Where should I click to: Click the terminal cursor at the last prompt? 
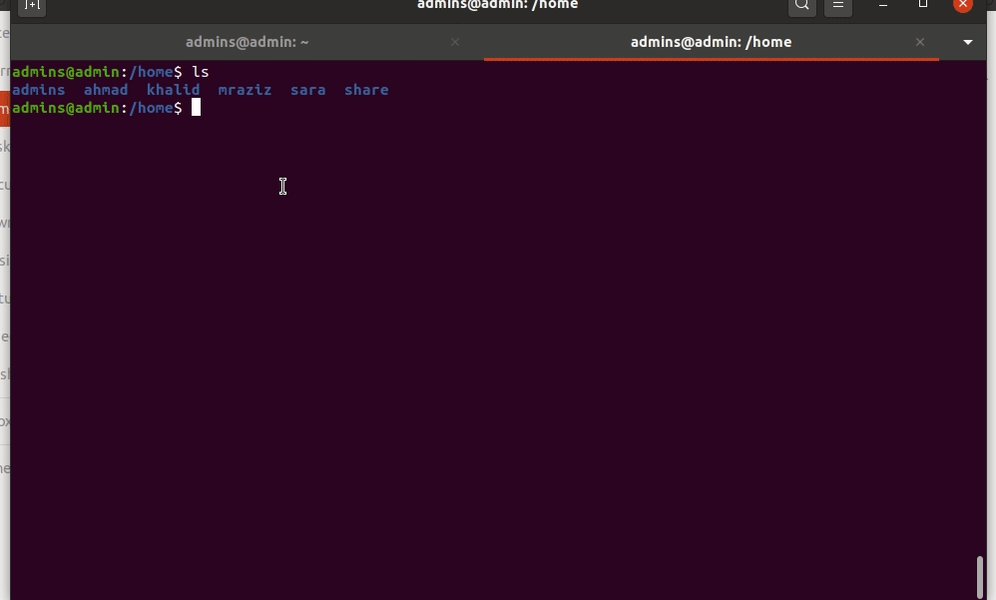click(x=196, y=107)
